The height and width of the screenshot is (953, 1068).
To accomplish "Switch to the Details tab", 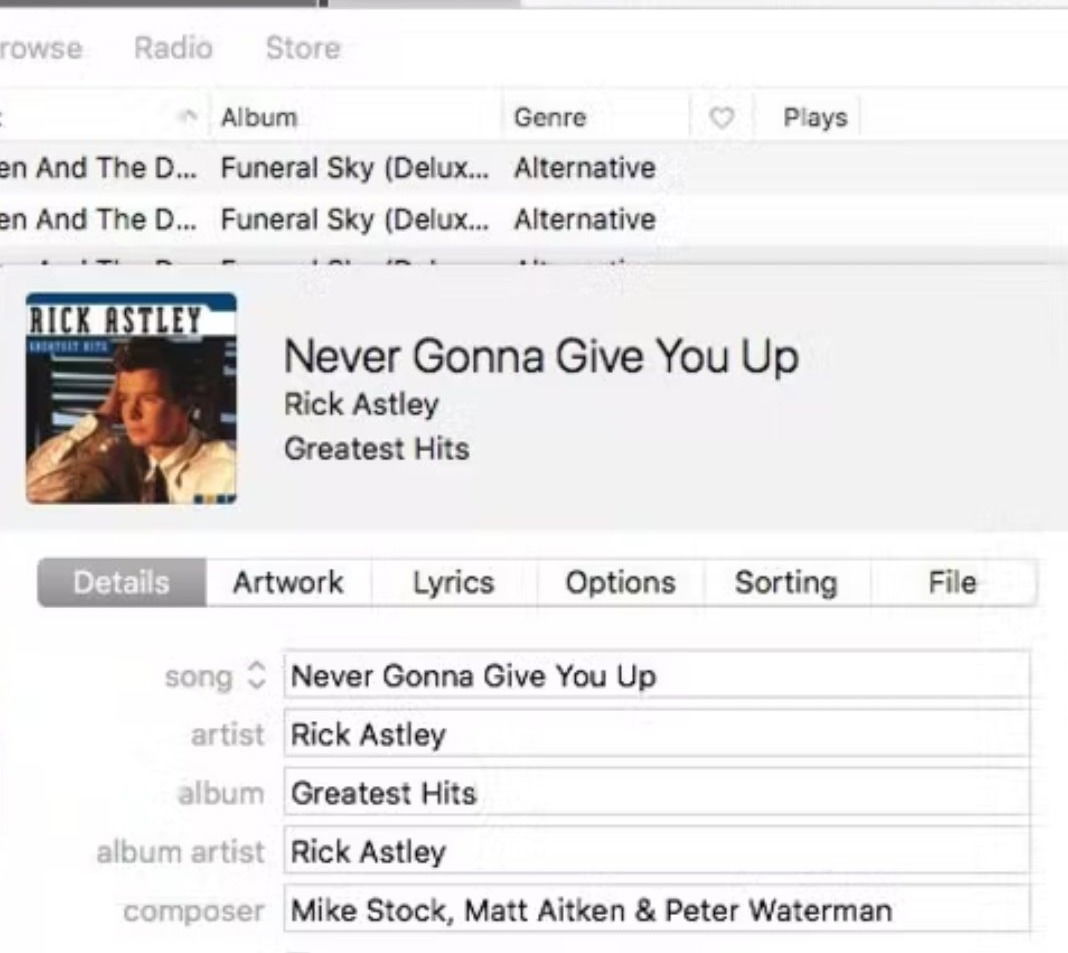I will tap(121, 582).
